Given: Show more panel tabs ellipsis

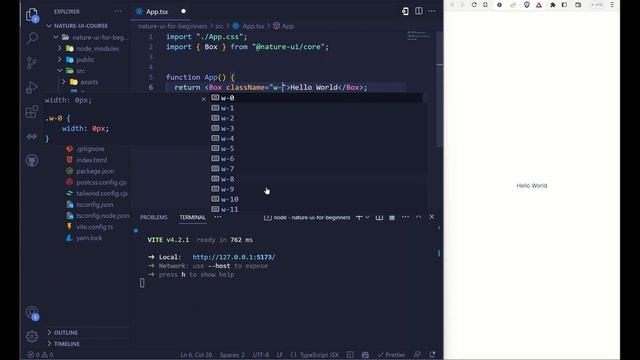Looking at the screenshot, I should click(x=218, y=217).
